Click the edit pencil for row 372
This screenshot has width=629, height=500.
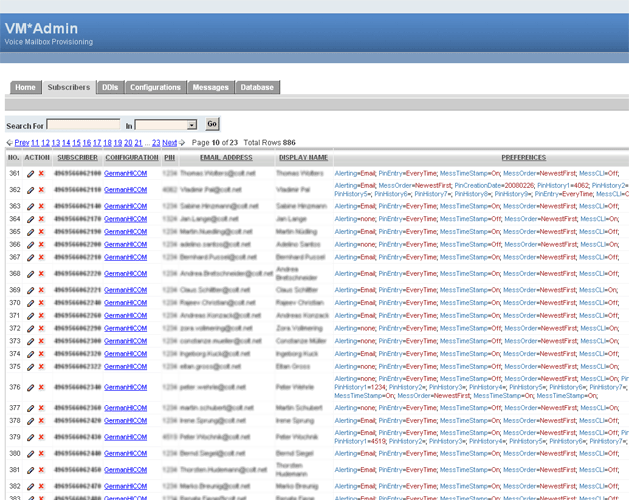click(30, 328)
